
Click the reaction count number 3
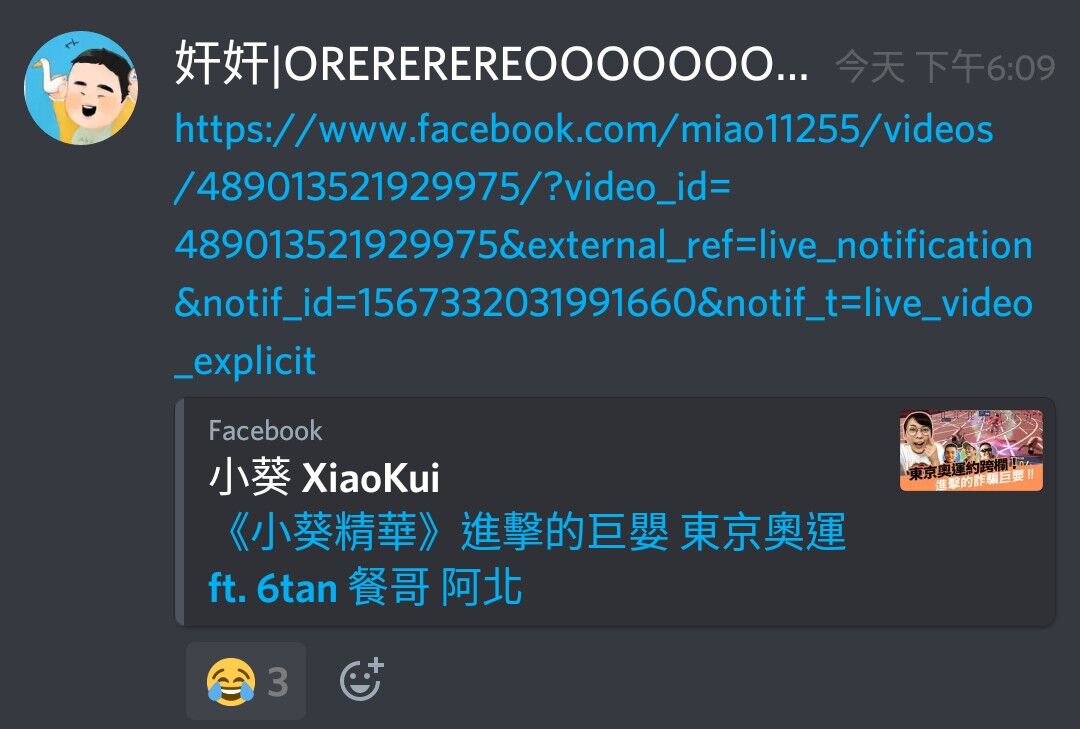point(278,682)
